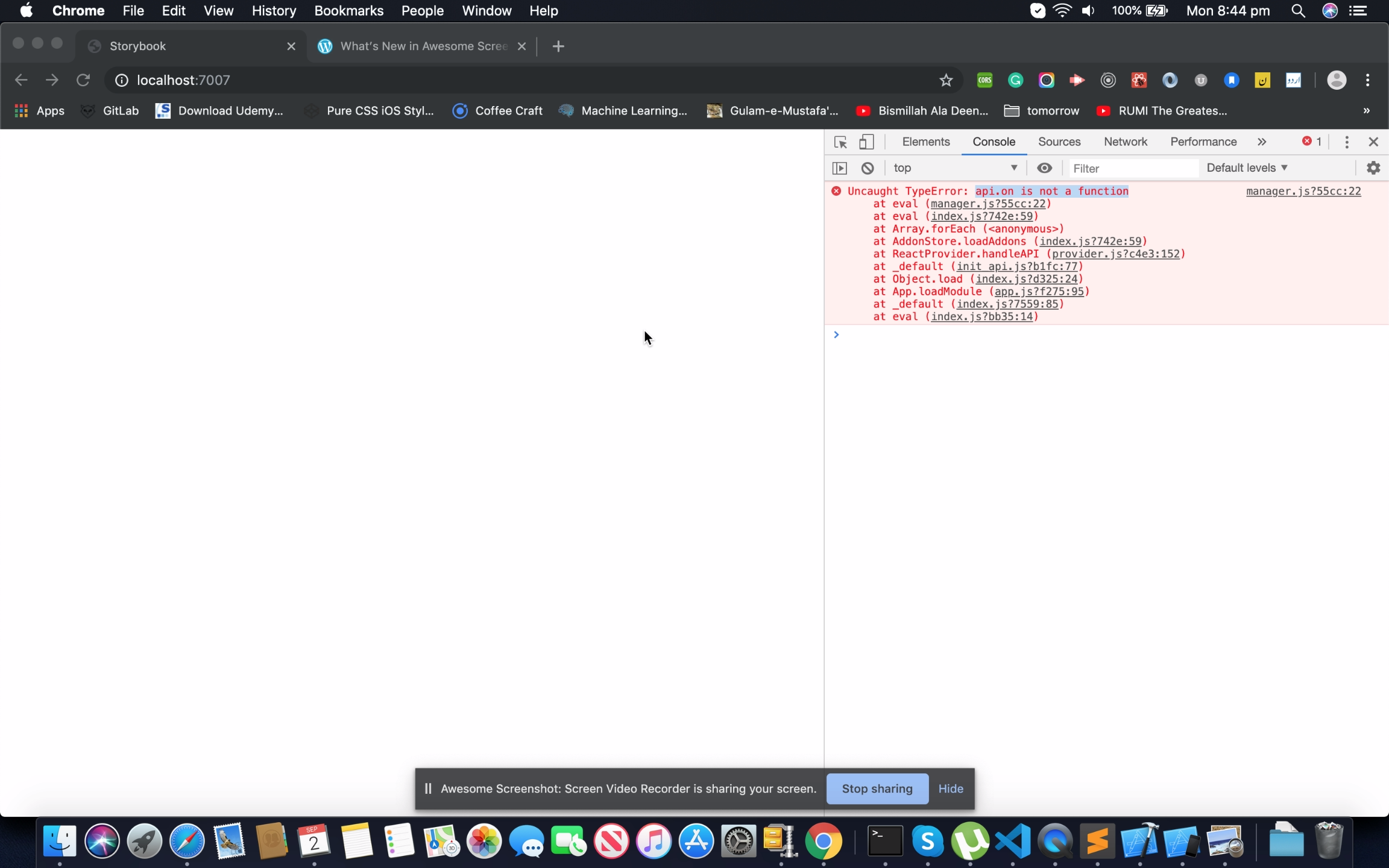
Task: Switch to the Network tab
Action: [x=1125, y=142]
